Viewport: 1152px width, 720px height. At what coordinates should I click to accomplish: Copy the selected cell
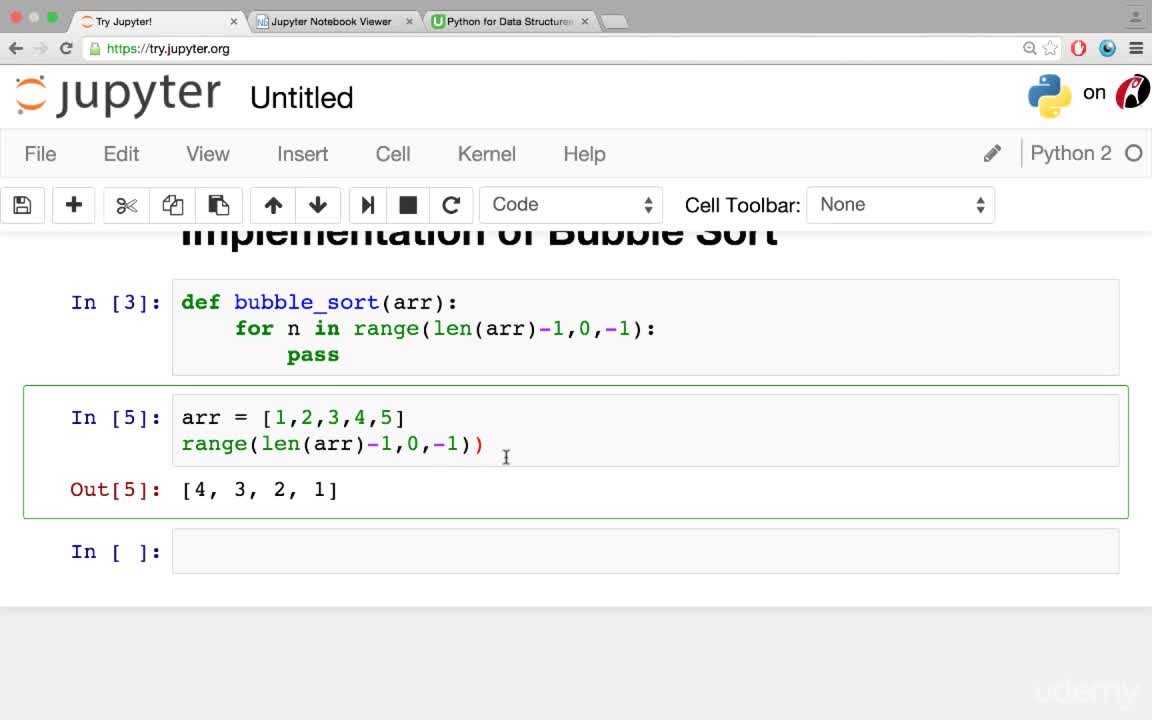pos(173,205)
